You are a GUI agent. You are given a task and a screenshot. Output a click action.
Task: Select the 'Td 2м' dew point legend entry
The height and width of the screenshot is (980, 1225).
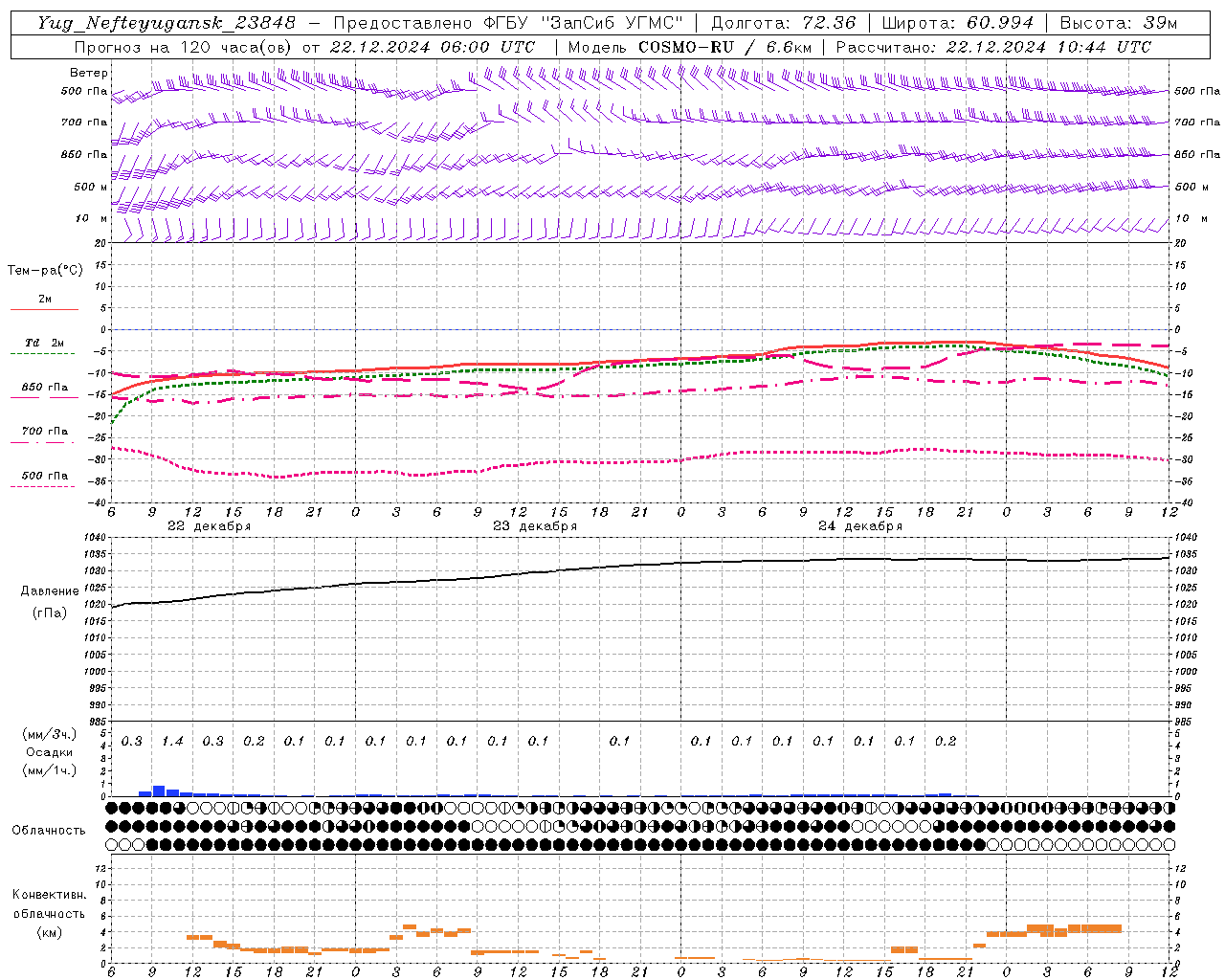45,343
